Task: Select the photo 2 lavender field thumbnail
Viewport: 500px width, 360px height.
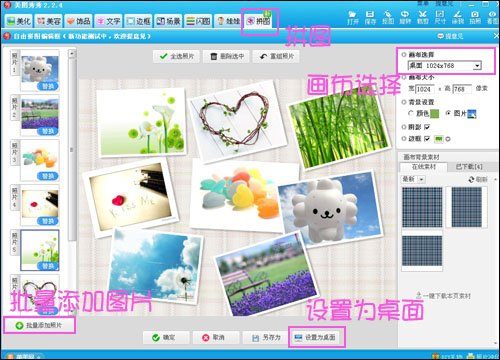Action: (x=40, y=115)
